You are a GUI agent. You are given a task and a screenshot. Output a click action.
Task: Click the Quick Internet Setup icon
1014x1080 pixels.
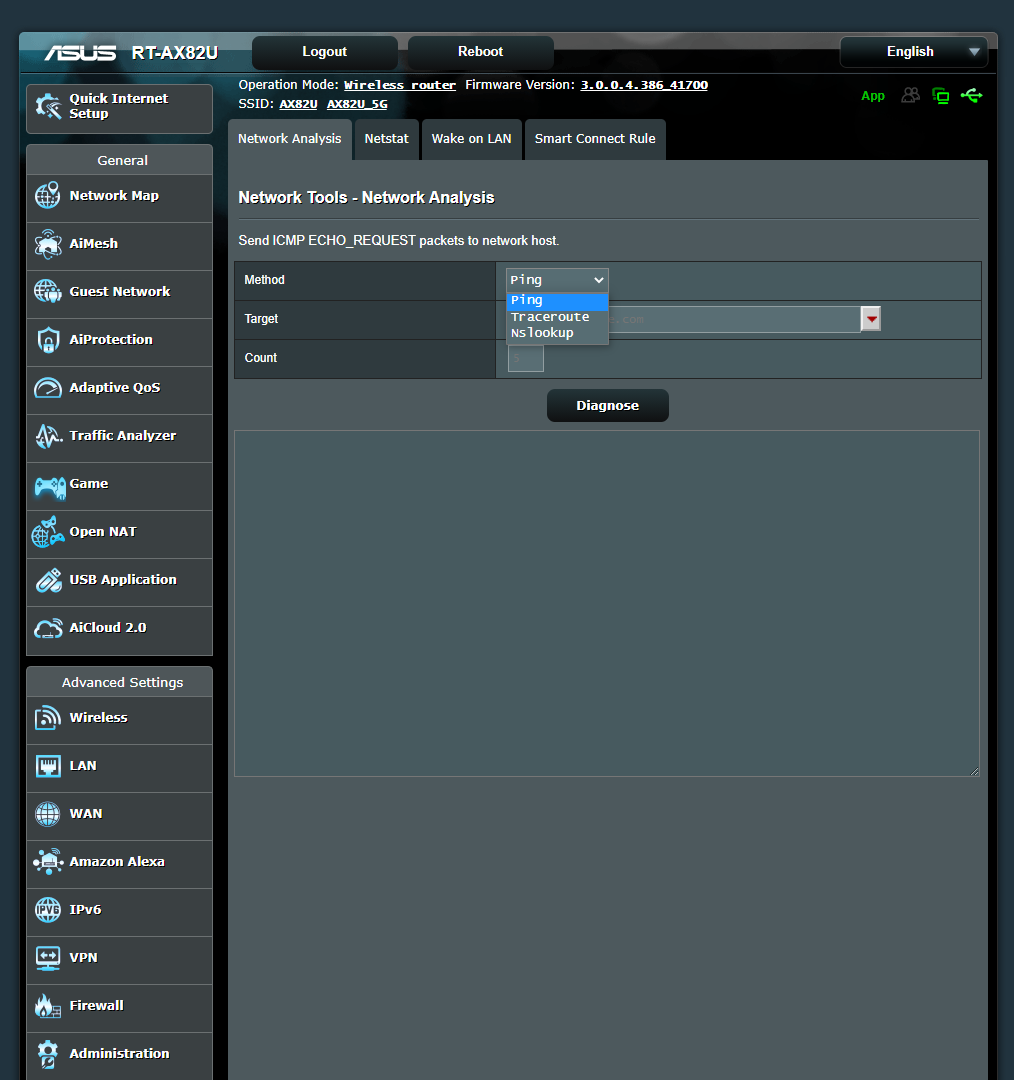tap(48, 106)
